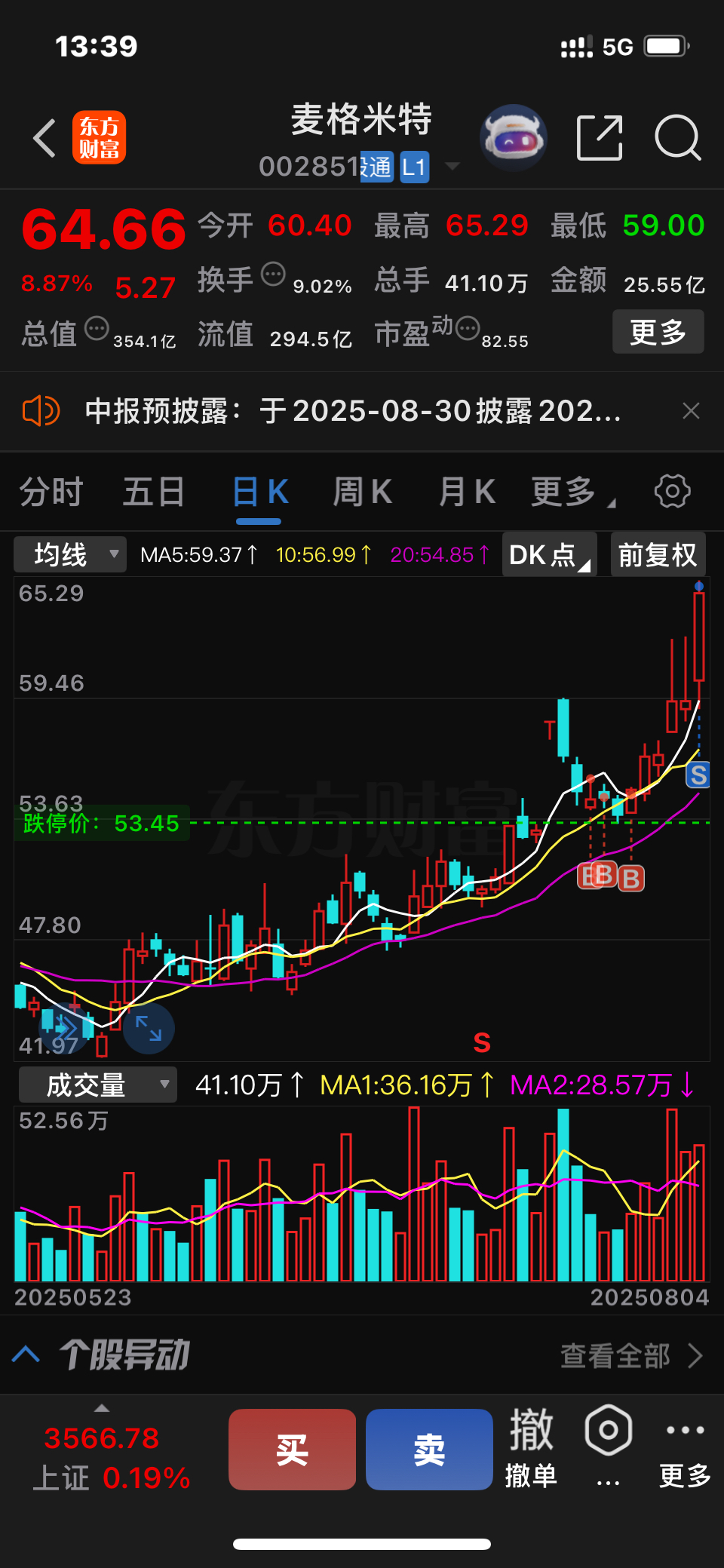Tap the MA1:36.16万 volume label
This screenshot has width=724, height=1568.
point(407,1085)
